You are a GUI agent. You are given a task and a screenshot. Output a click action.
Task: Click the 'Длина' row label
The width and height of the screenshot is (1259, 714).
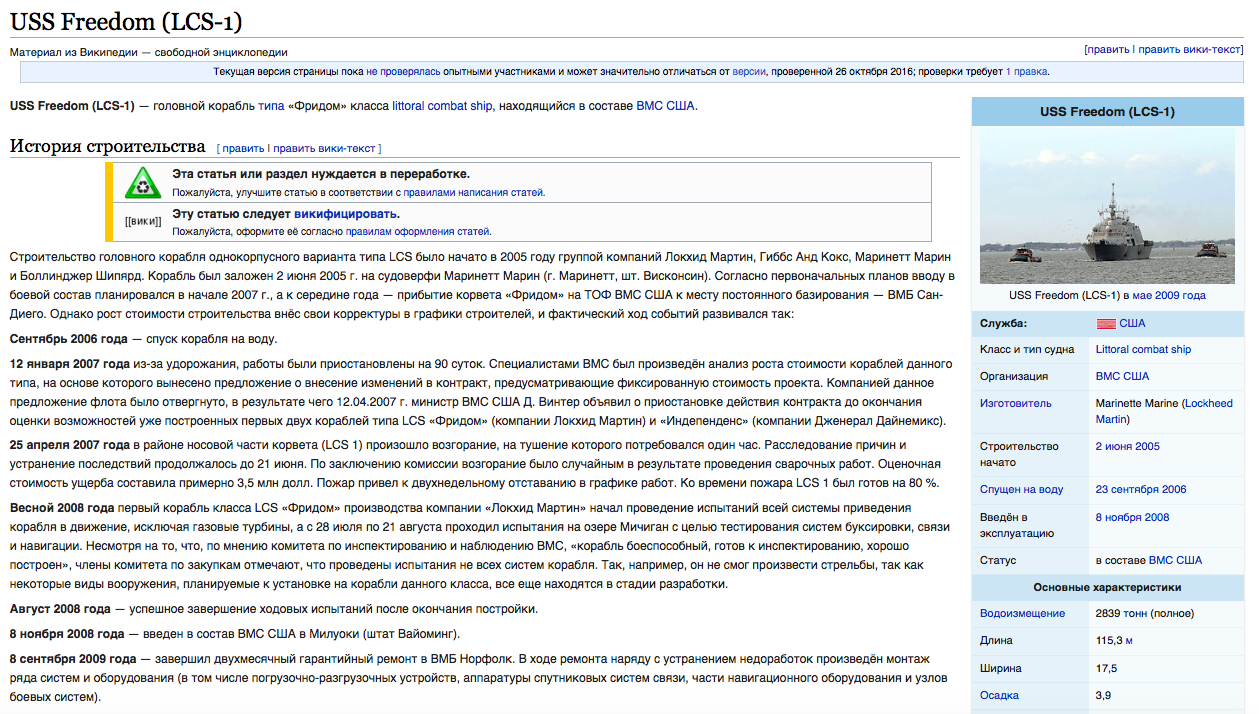(996, 641)
